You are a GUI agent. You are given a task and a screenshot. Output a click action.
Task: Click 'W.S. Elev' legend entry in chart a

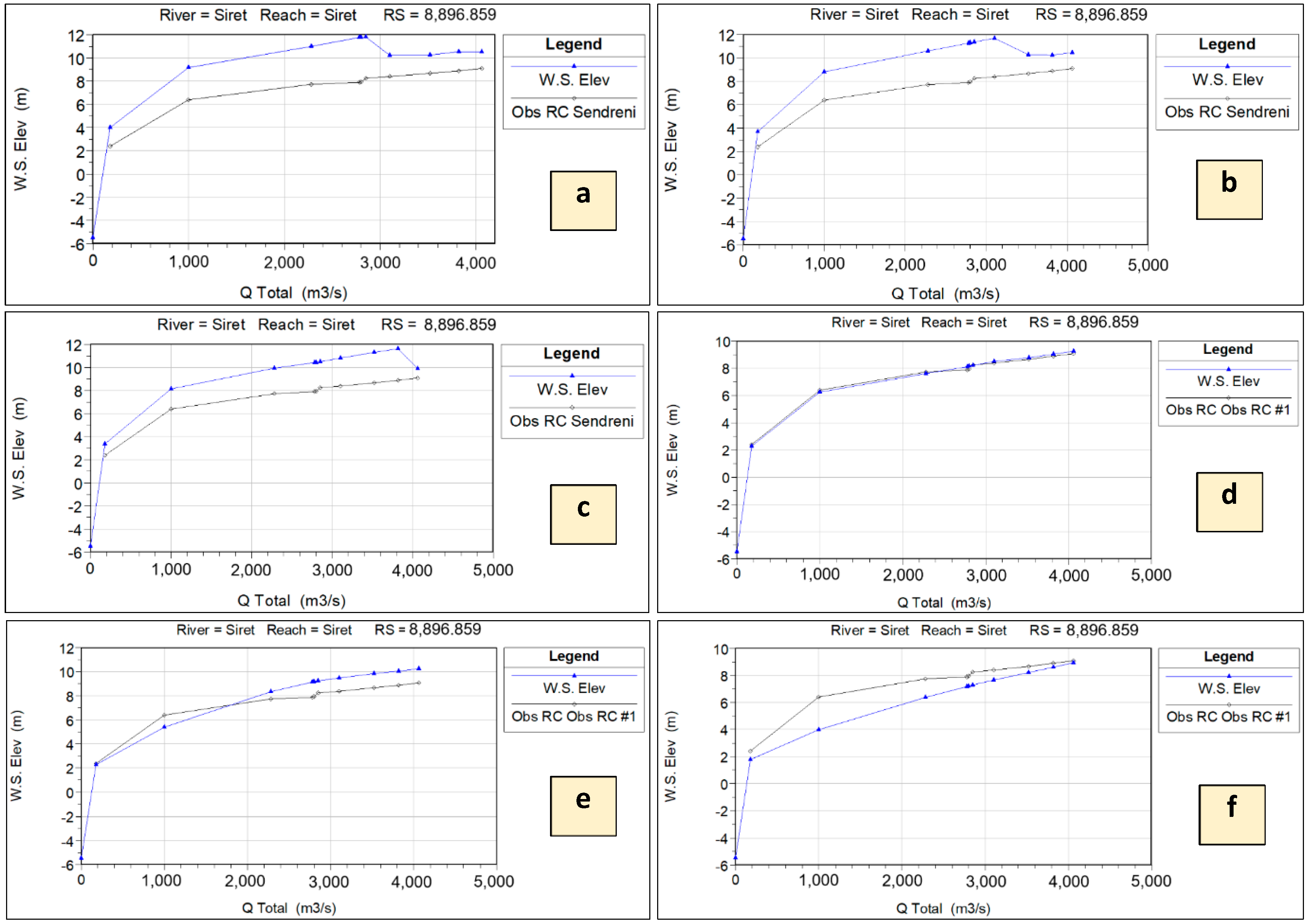[x=574, y=80]
